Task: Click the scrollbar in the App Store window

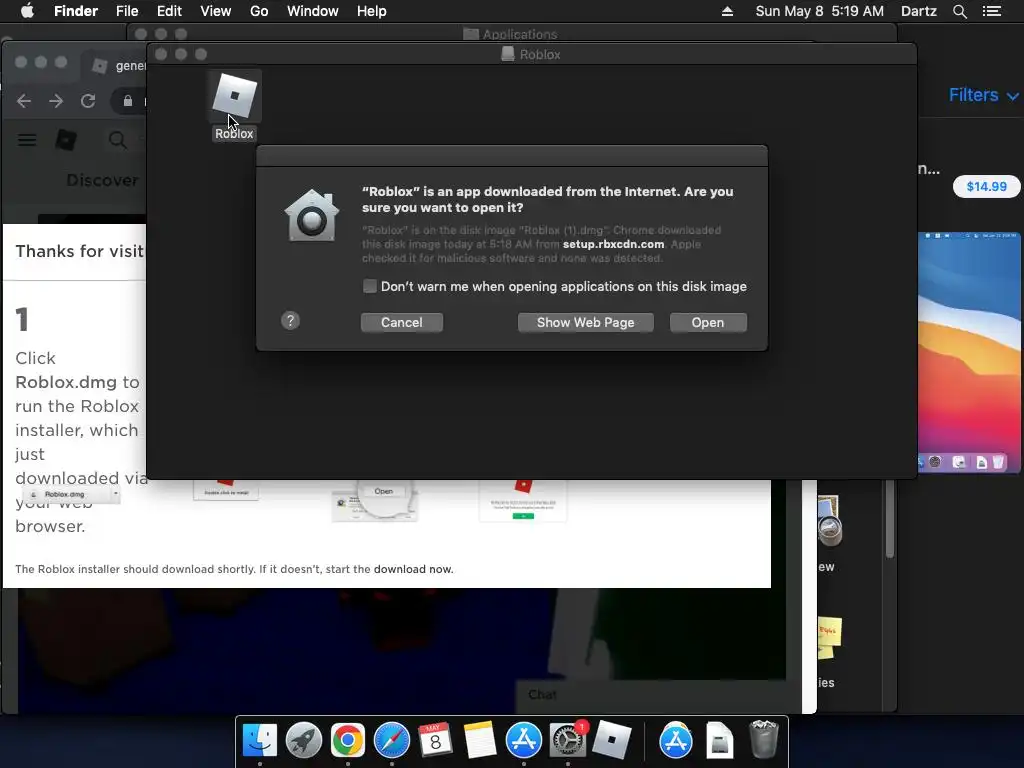Action: point(889,519)
